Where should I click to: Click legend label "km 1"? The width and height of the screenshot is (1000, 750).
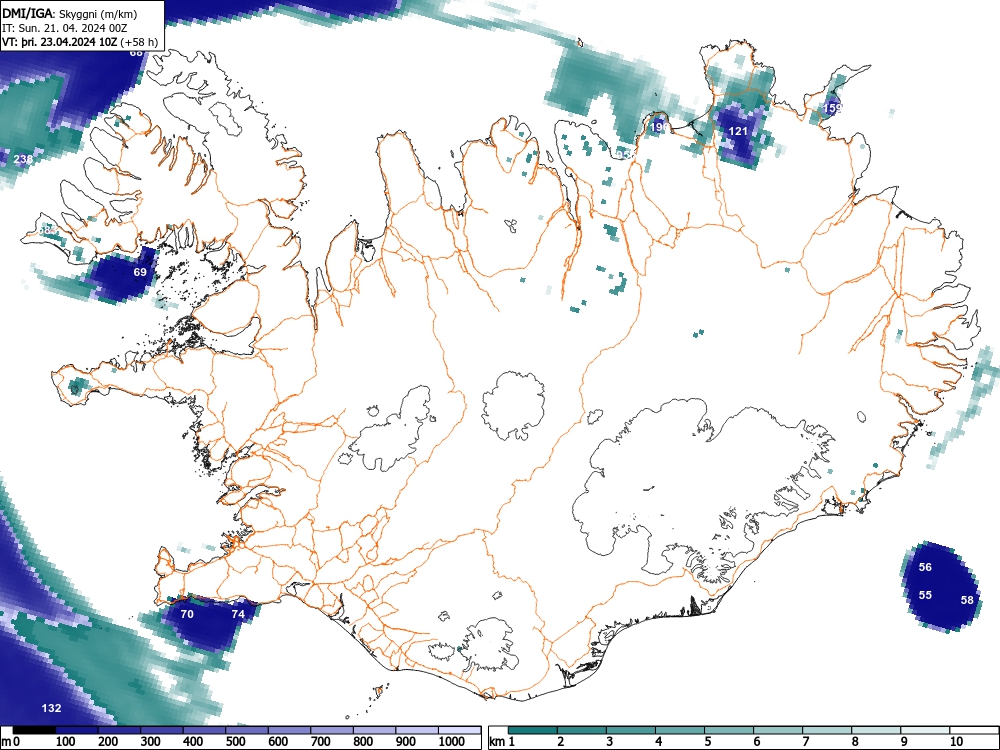click(503, 742)
